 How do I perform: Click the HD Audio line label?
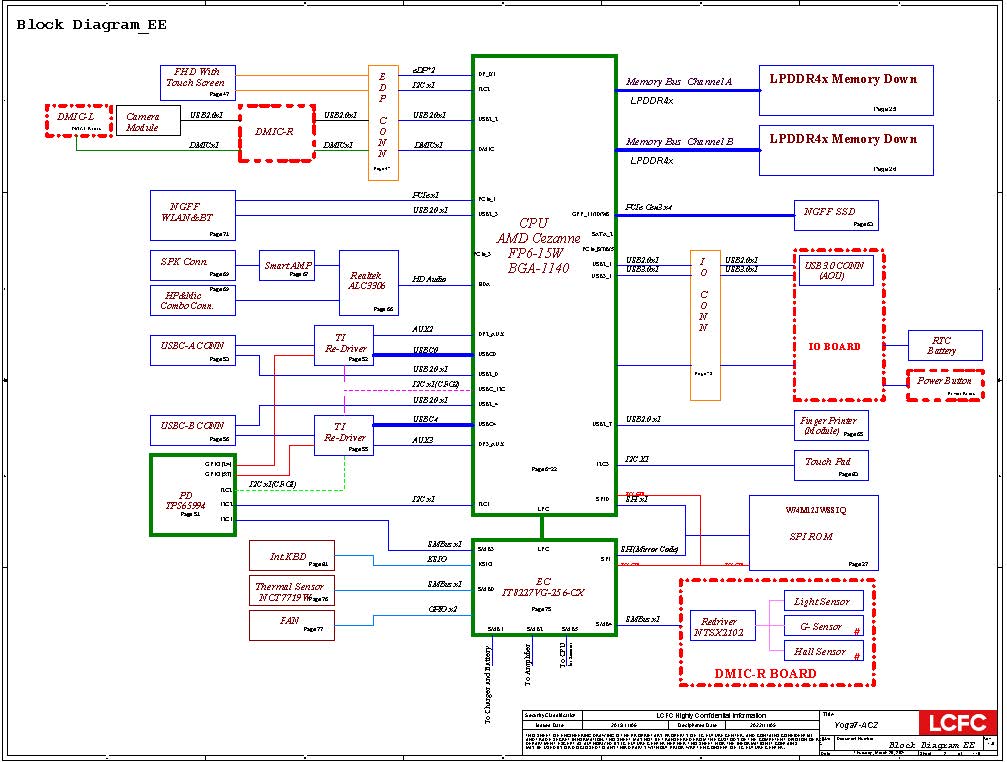pyautogui.click(x=429, y=279)
